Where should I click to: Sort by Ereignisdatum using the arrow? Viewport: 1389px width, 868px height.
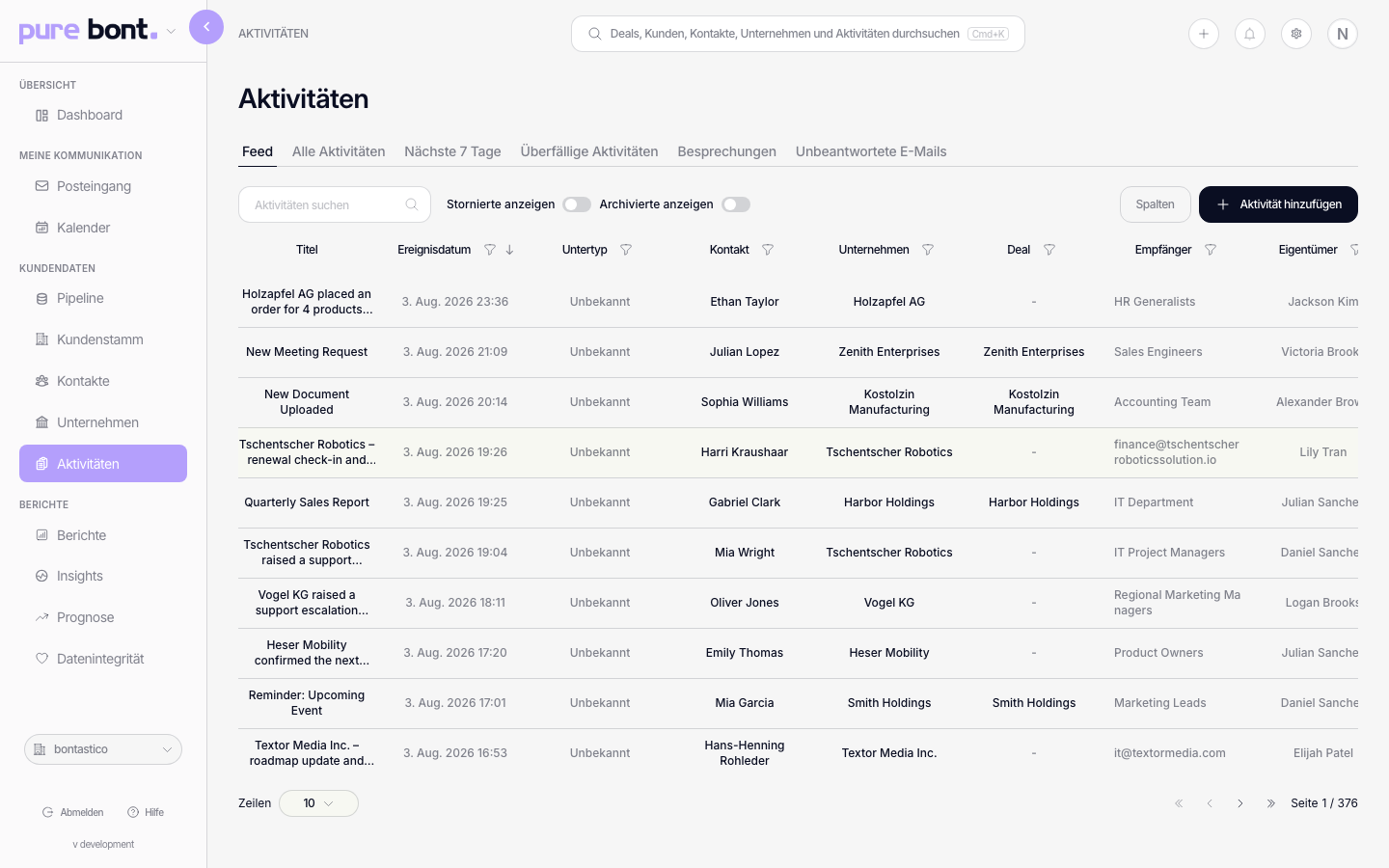510,250
